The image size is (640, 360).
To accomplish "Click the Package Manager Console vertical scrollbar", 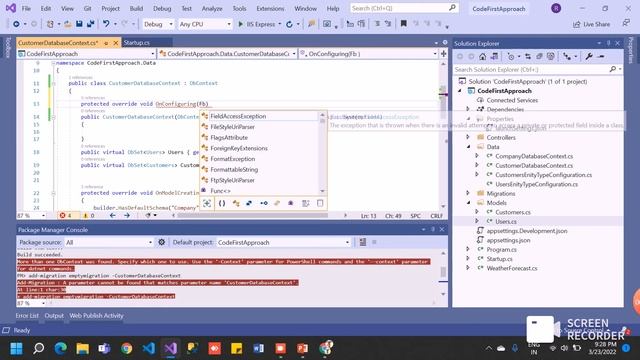I will (443, 272).
